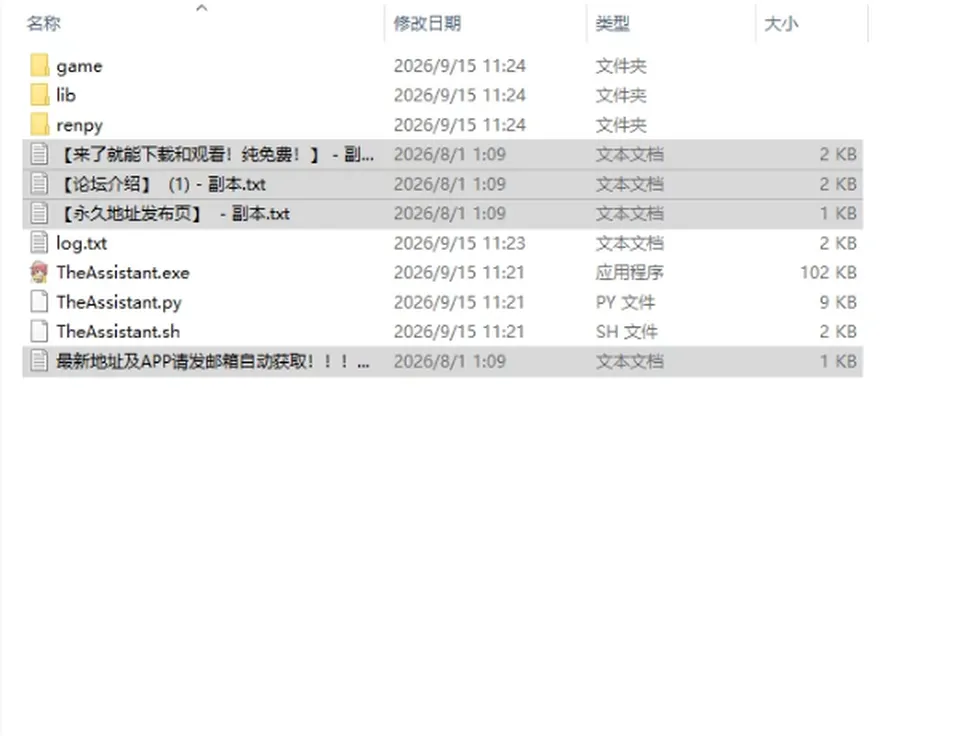This screenshot has height=736, width=960.
Task: Click icon of 最新地址及APP请发邮箱自动获取 file
Action: 39,361
